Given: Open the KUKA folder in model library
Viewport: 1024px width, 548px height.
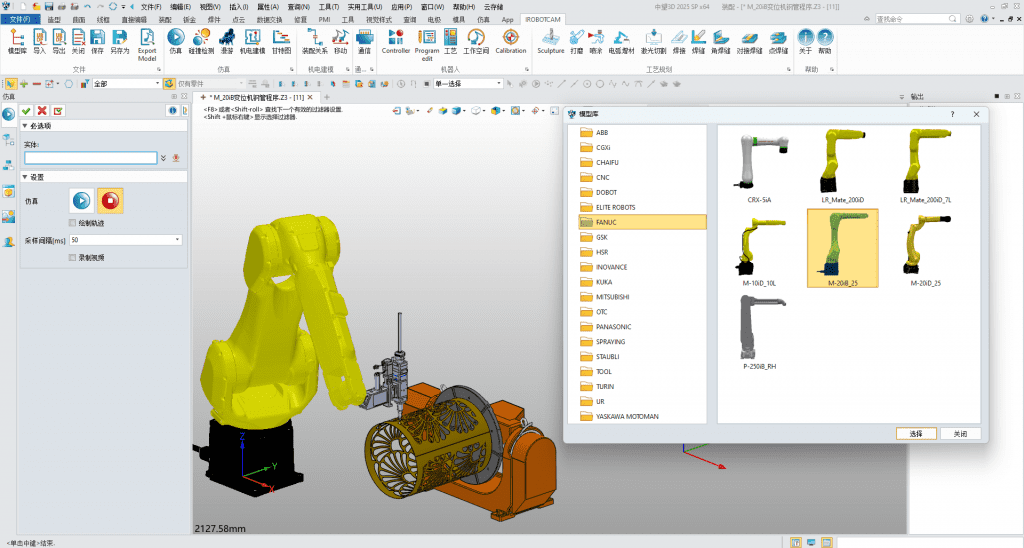Looking at the screenshot, I should click(603, 282).
